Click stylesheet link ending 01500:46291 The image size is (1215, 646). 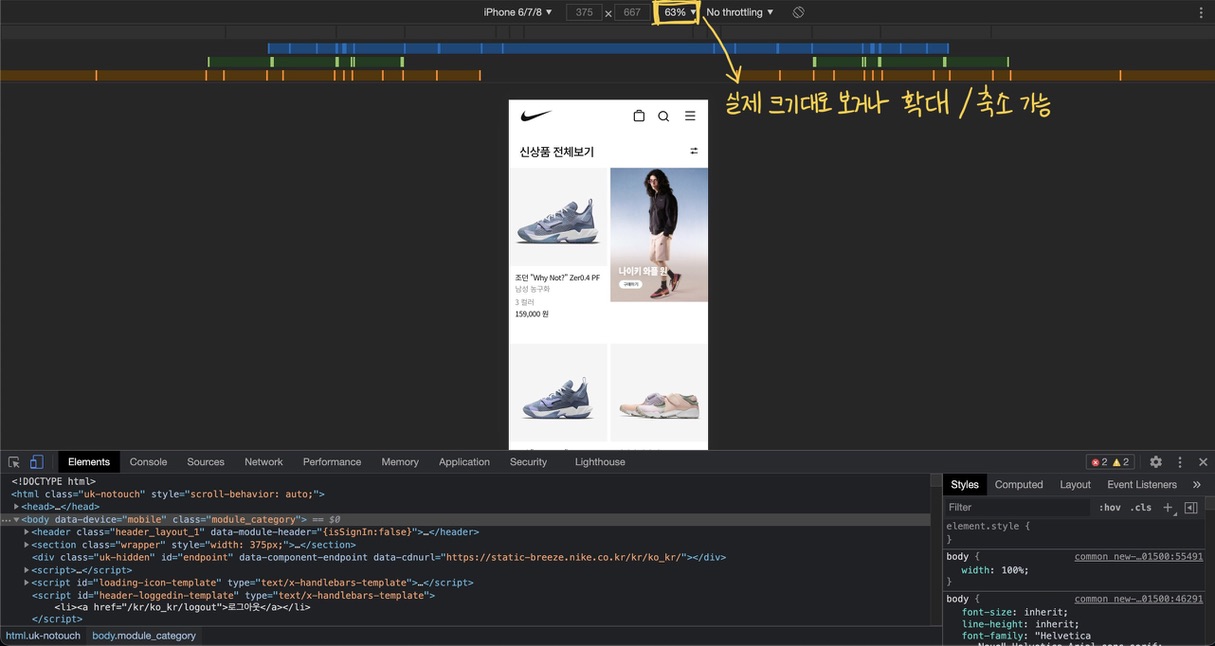pyautogui.click(x=1139, y=599)
